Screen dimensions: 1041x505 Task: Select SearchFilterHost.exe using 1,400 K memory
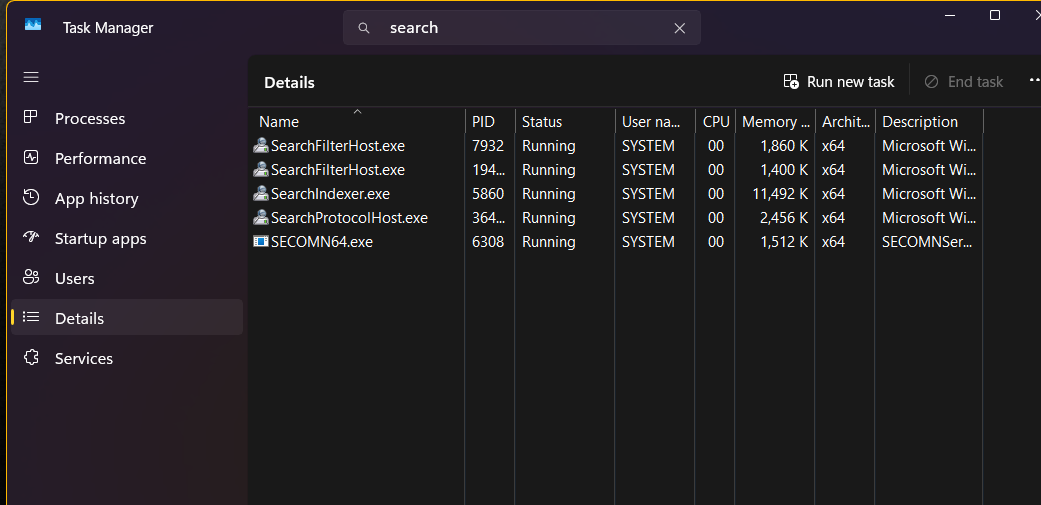(x=617, y=170)
